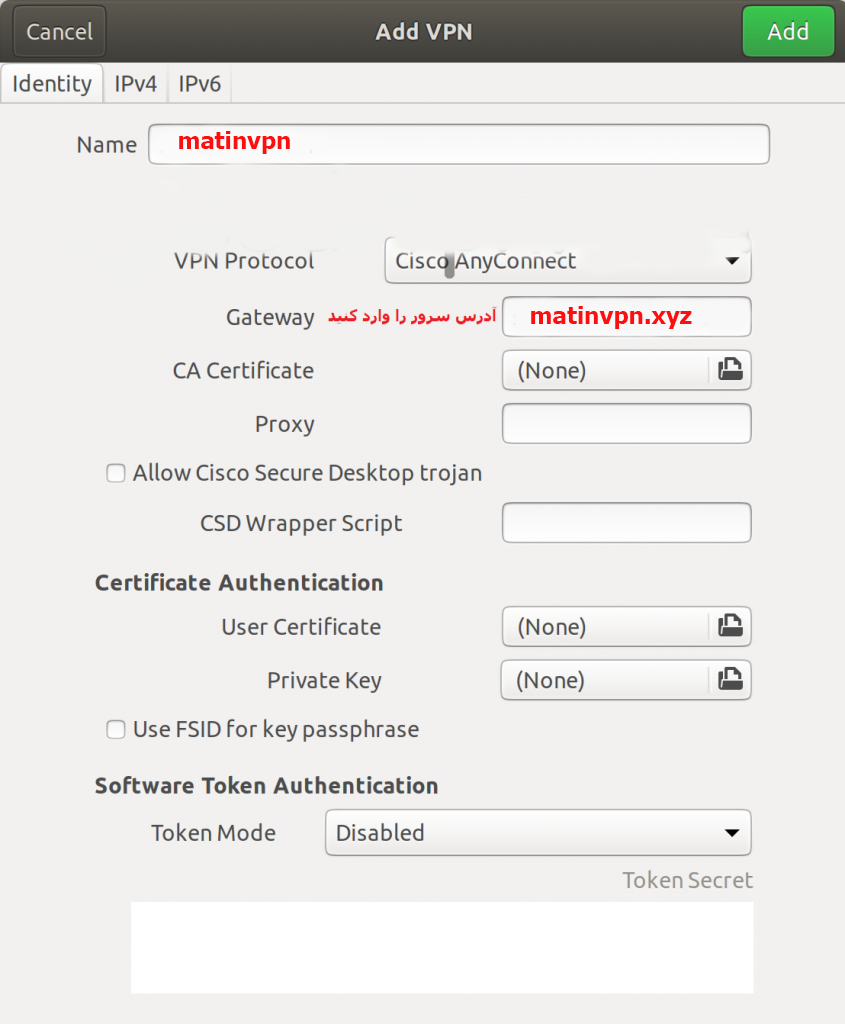Click the CSD Wrapper Script field

pos(626,523)
